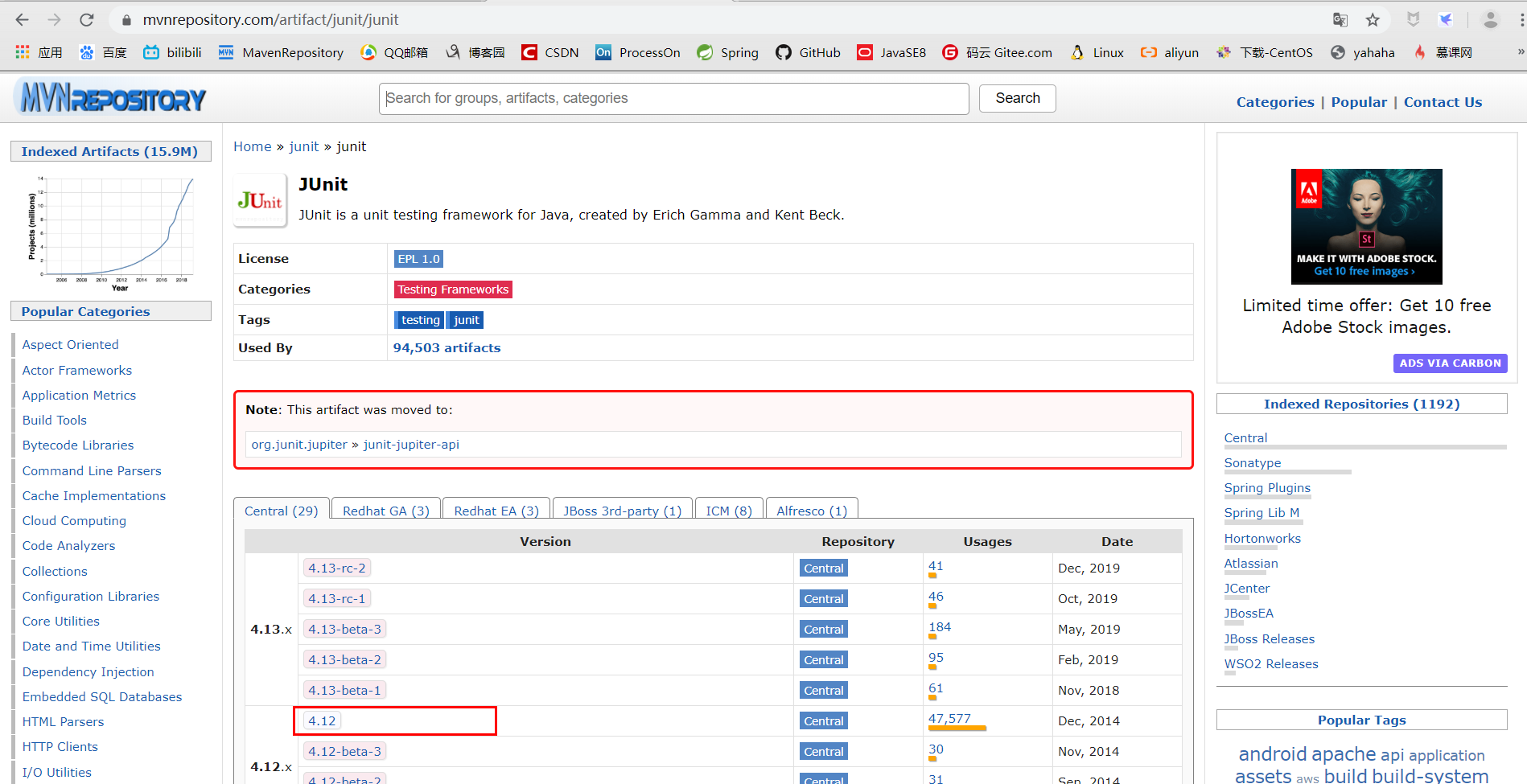Screen dimensions: 1527x784
Task: Click the EPL 1.0 license badge
Action: (x=418, y=259)
